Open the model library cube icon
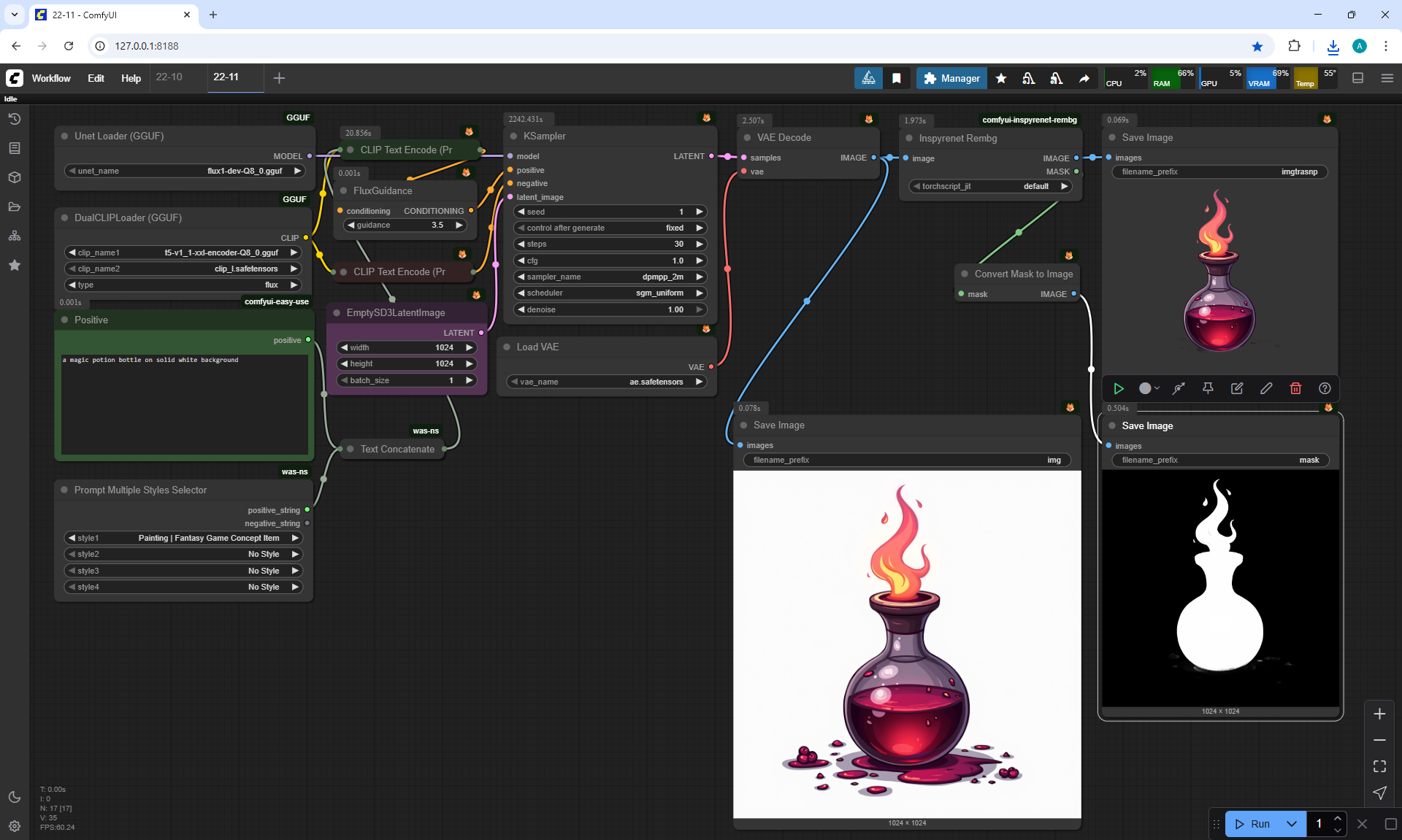The image size is (1402, 840). [x=15, y=177]
